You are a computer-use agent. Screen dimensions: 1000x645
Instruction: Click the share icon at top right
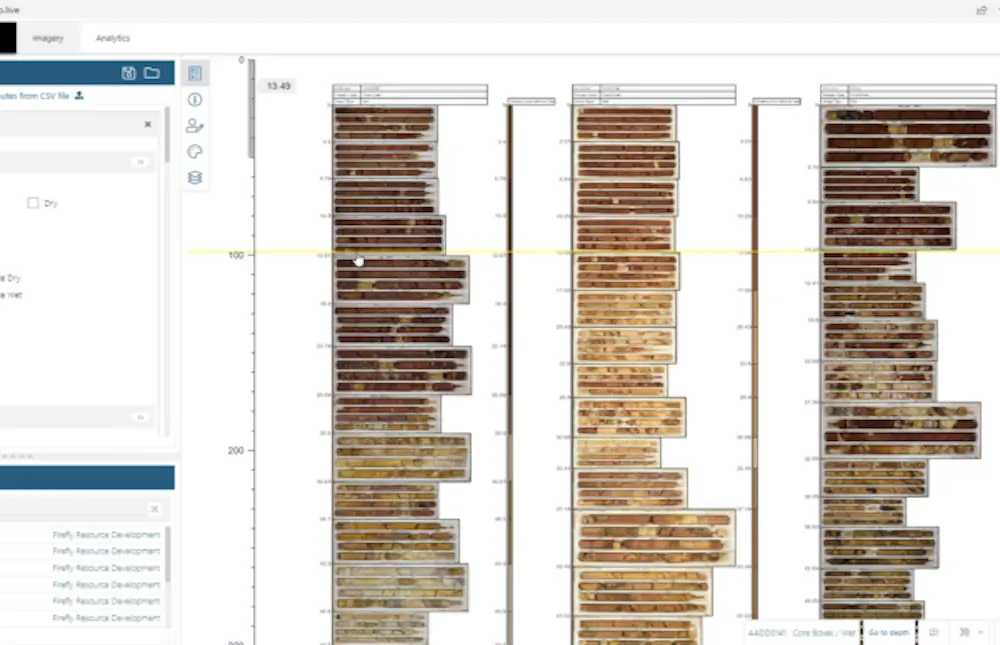click(x=981, y=10)
